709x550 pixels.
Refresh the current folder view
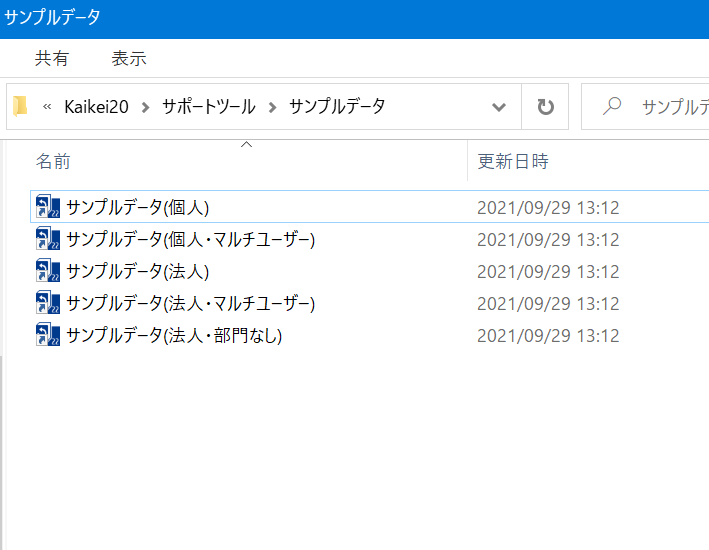(x=545, y=107)
